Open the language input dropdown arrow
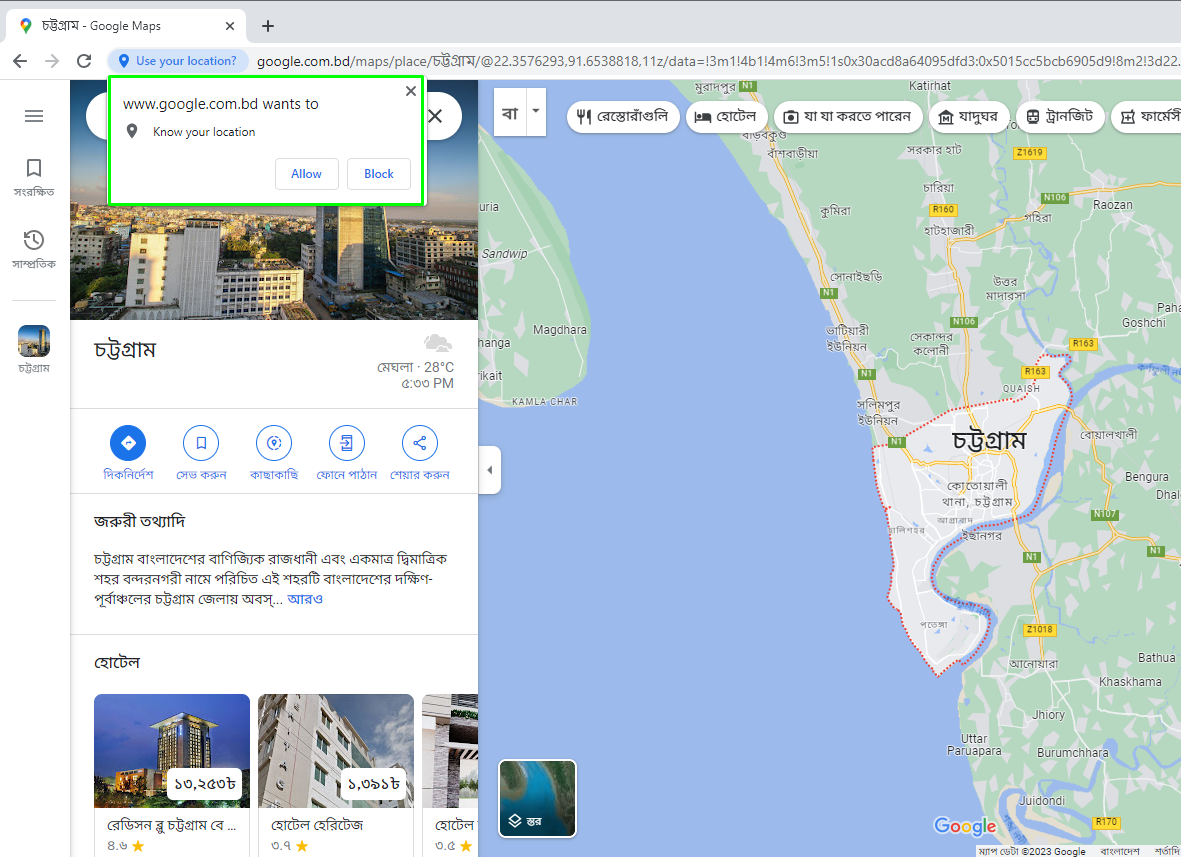Image resolution: width=1181 pixels, height=857 pixels. (536, 111)
